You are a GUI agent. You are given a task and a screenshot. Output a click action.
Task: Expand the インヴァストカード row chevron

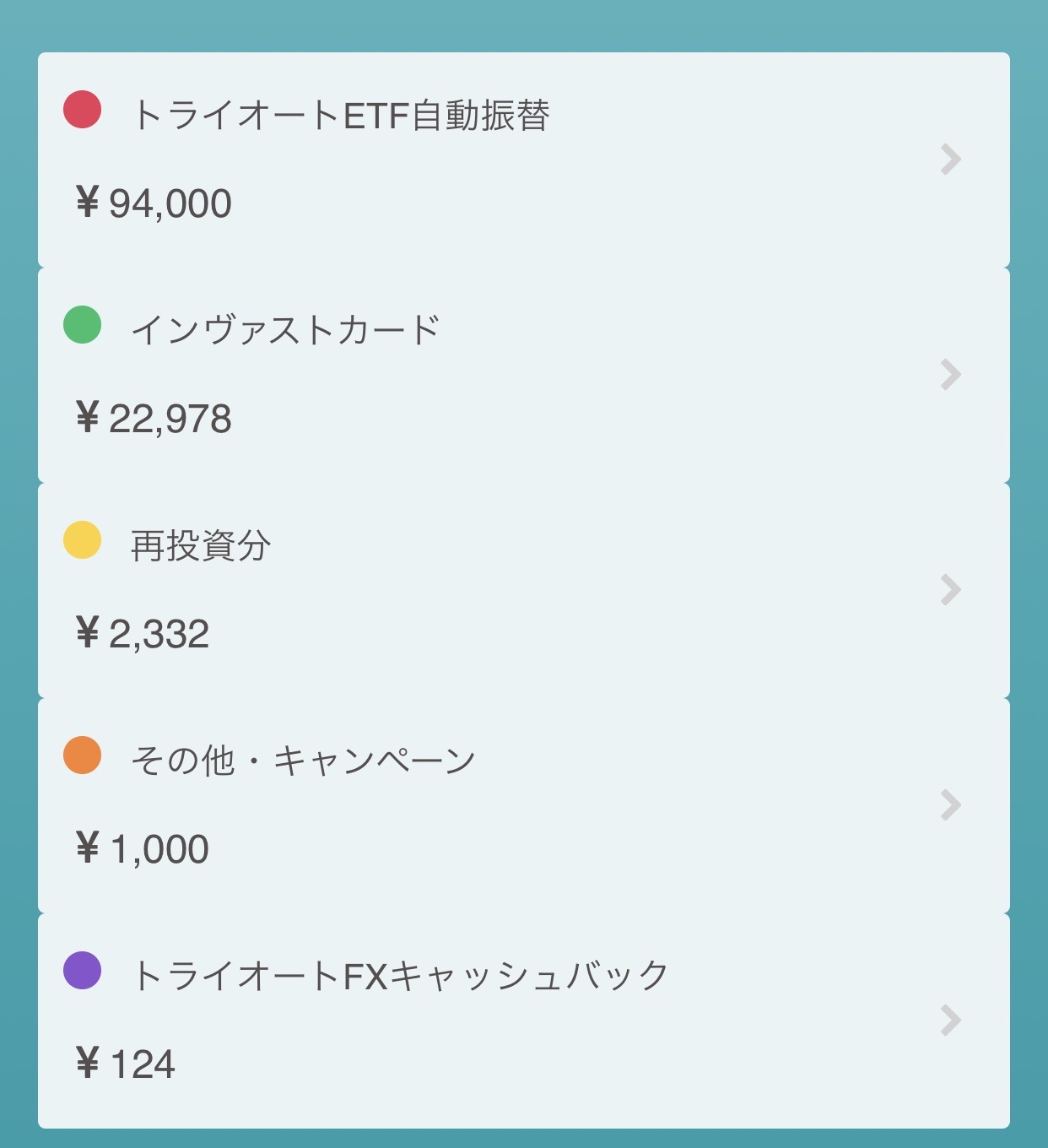pos(951,375)
